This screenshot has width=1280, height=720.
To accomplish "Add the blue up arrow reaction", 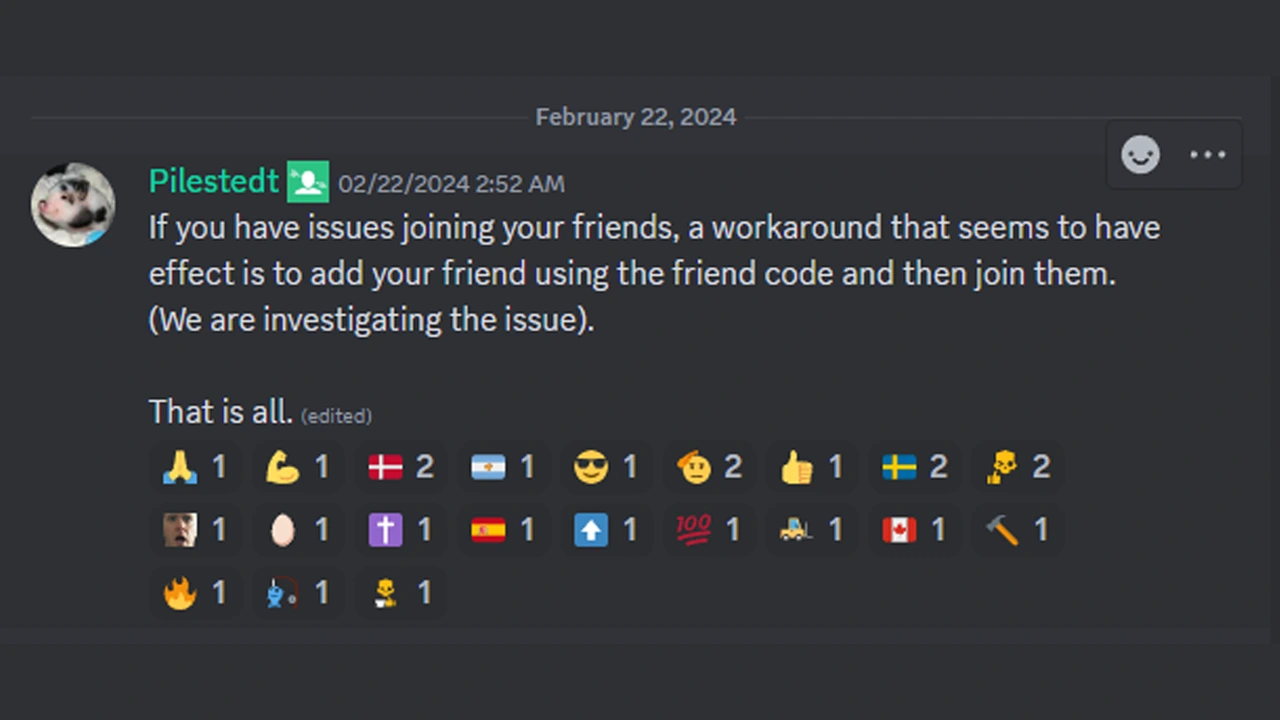I will click(606, 530).
